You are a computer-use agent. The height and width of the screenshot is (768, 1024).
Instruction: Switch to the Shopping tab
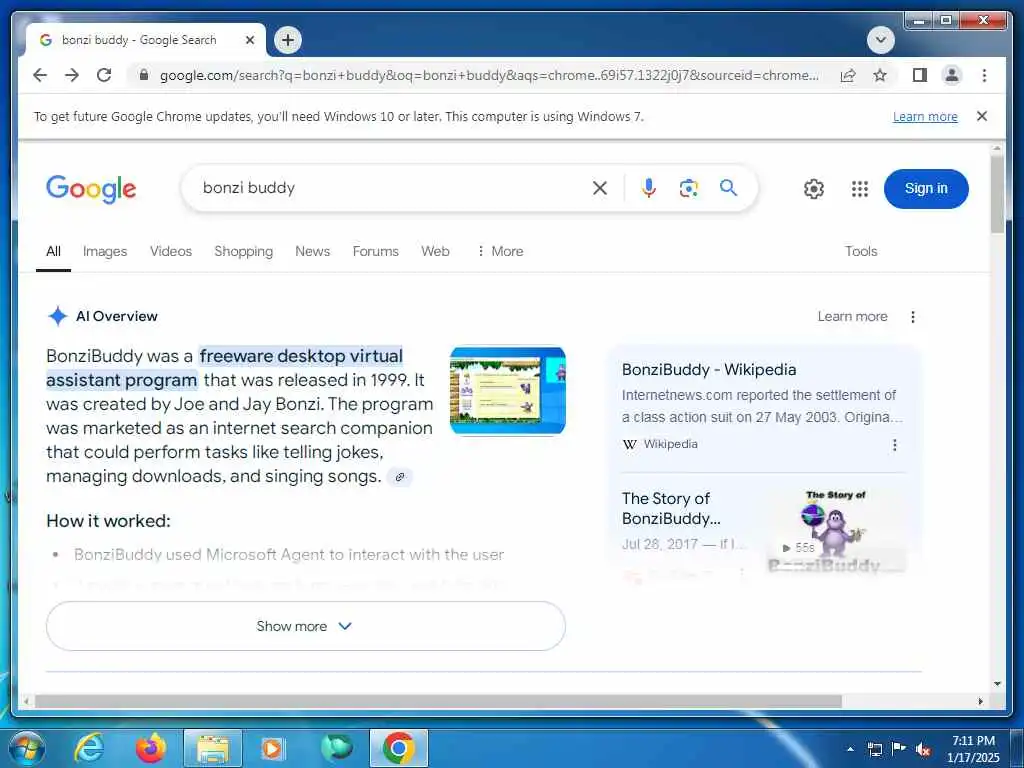(244, 251)
